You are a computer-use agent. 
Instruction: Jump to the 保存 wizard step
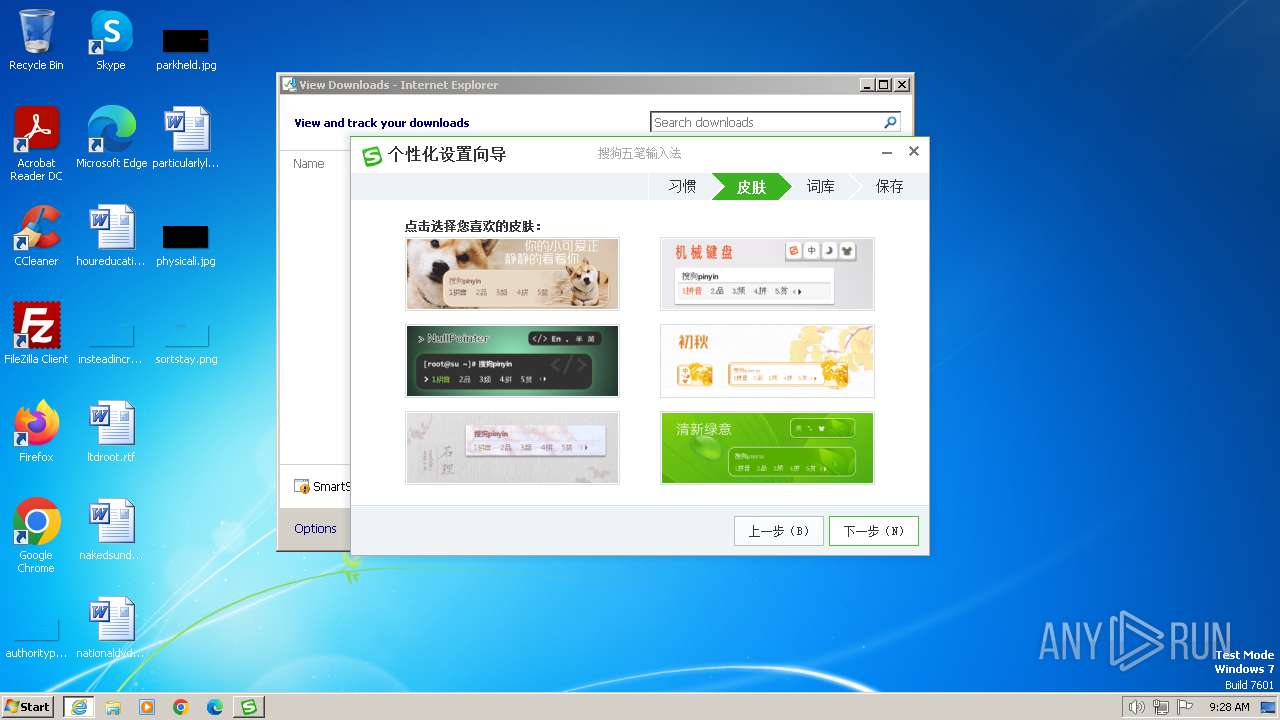pos(889,186)
